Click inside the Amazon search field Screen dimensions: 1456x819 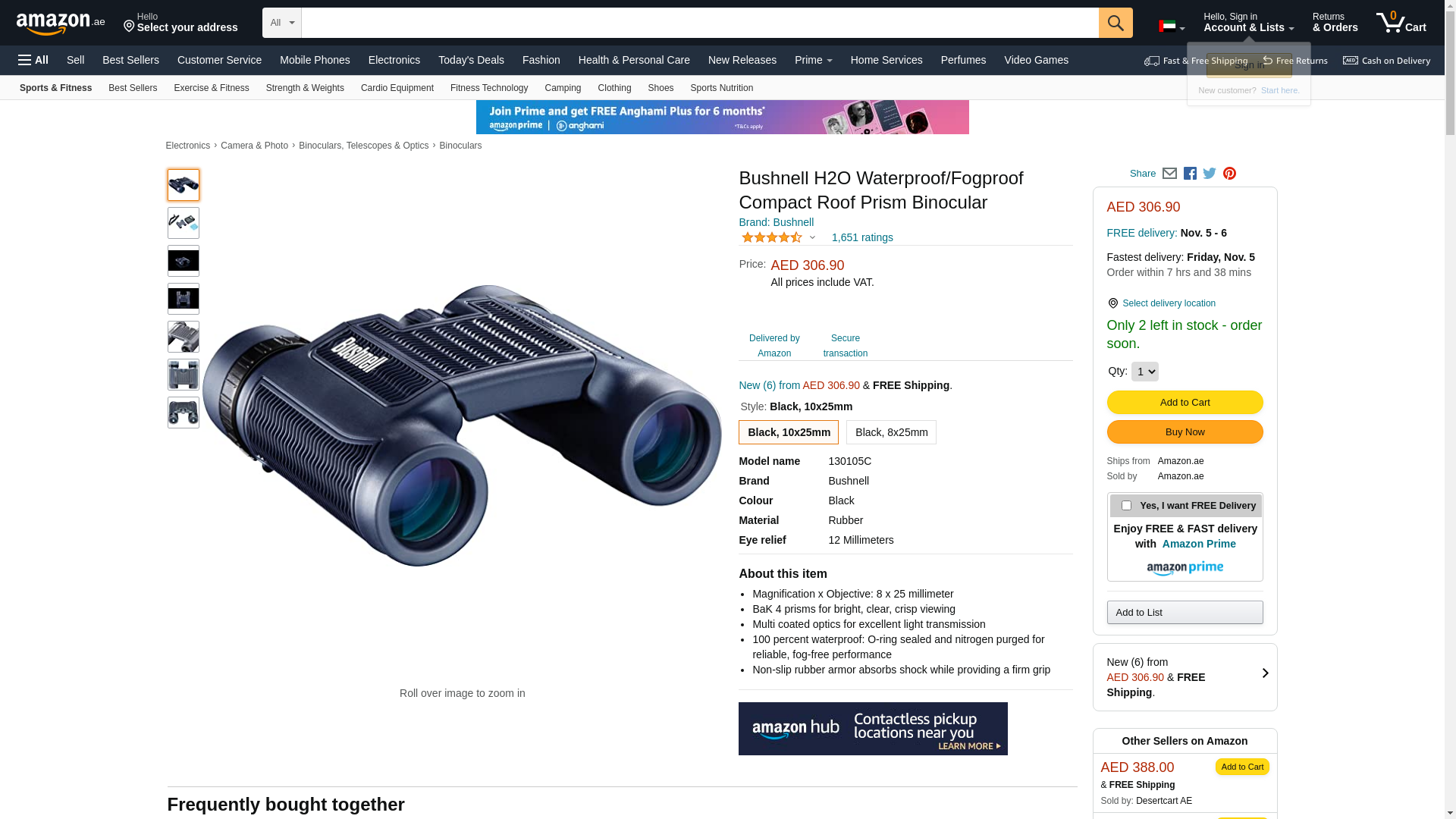700,23
